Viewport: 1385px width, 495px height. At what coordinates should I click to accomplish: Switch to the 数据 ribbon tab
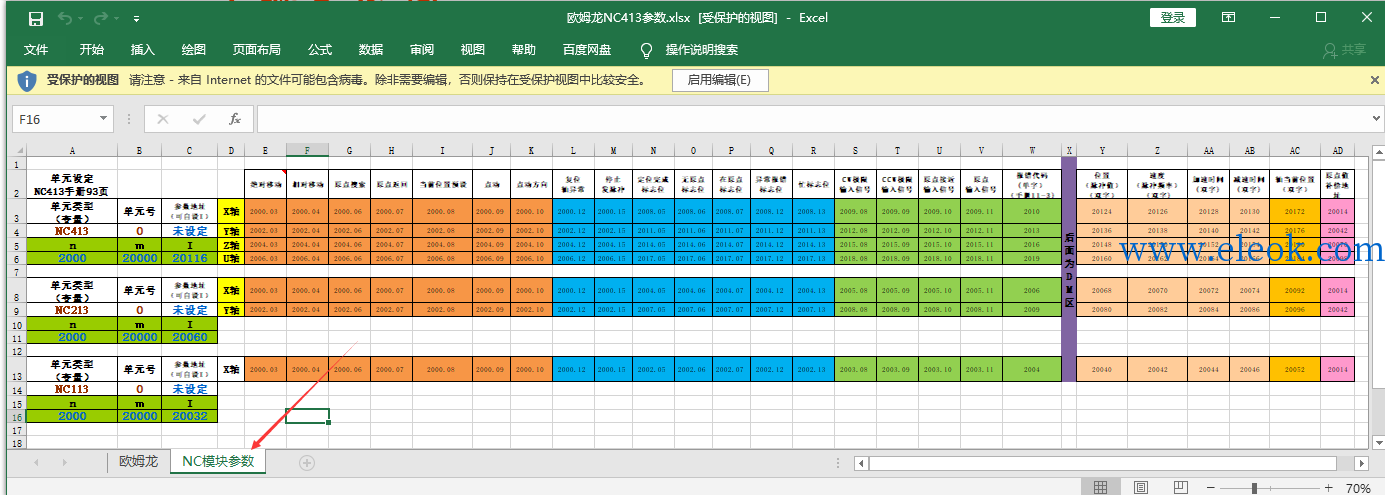[371, 50]
